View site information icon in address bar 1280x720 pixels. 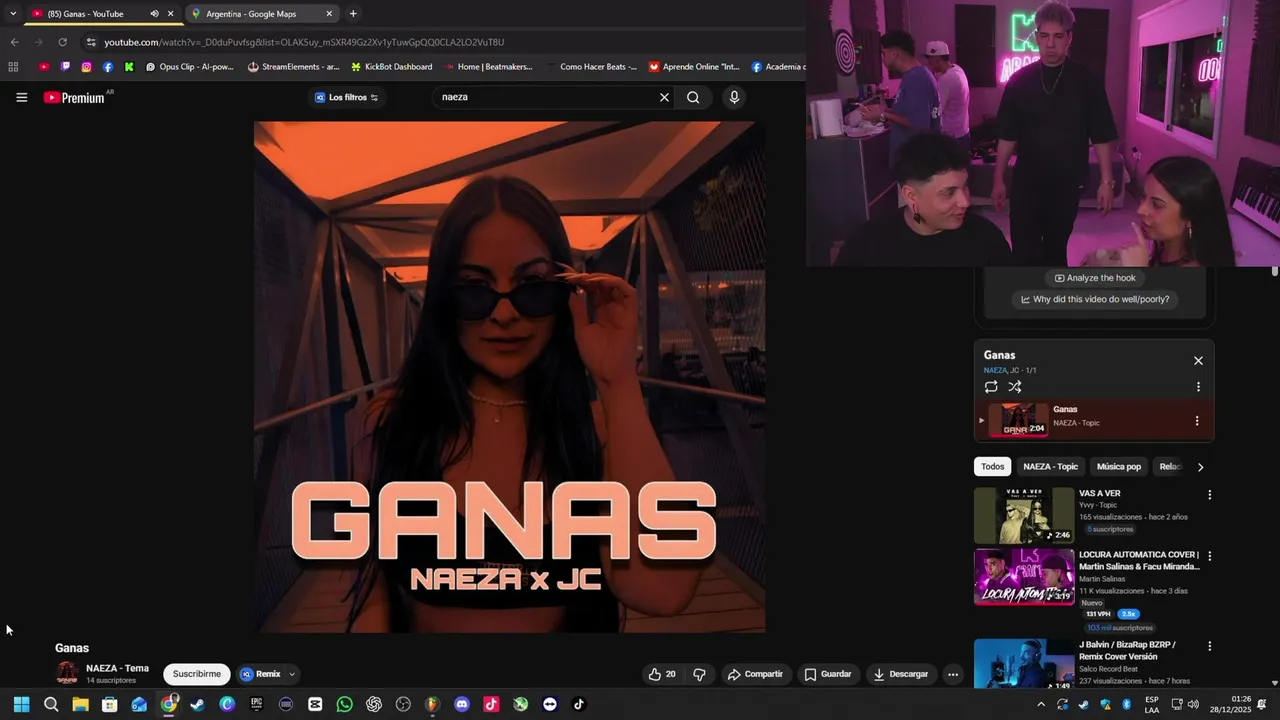[x=91, y=42]
